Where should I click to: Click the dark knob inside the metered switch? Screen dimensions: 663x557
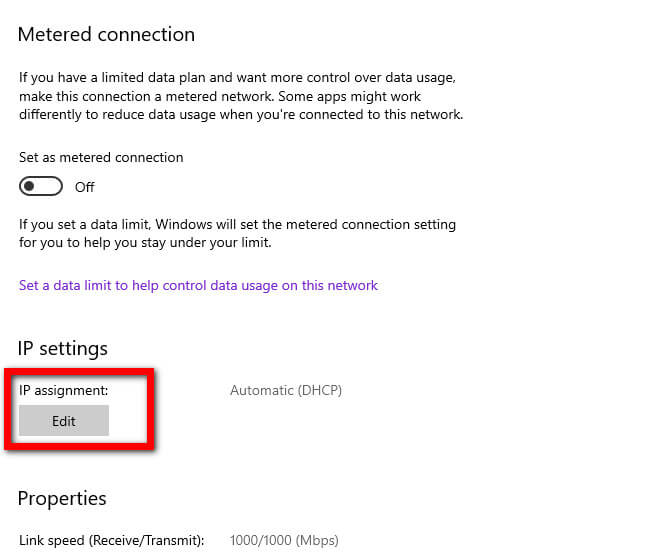click(x=29, y=186)
